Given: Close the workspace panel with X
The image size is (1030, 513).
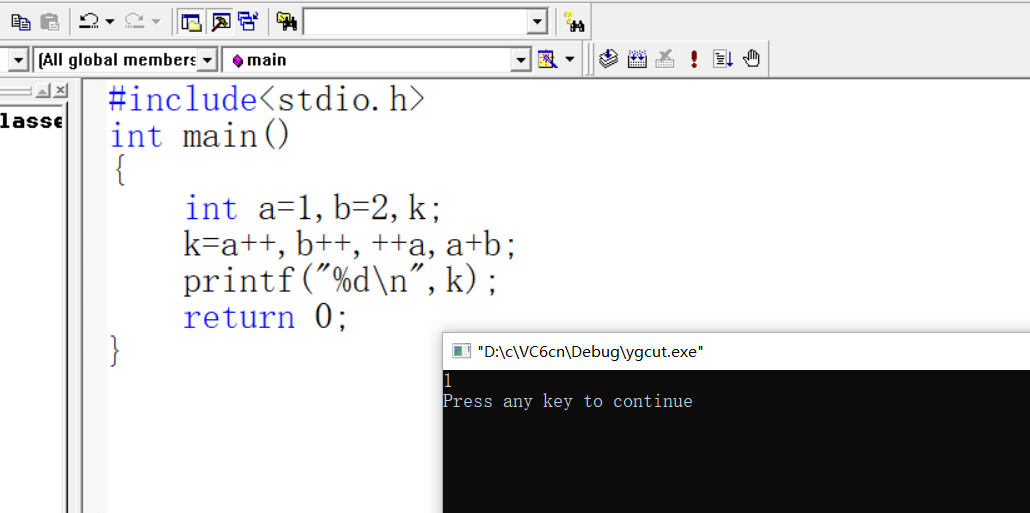Looking at the screenshot, I should pos(60,90).
